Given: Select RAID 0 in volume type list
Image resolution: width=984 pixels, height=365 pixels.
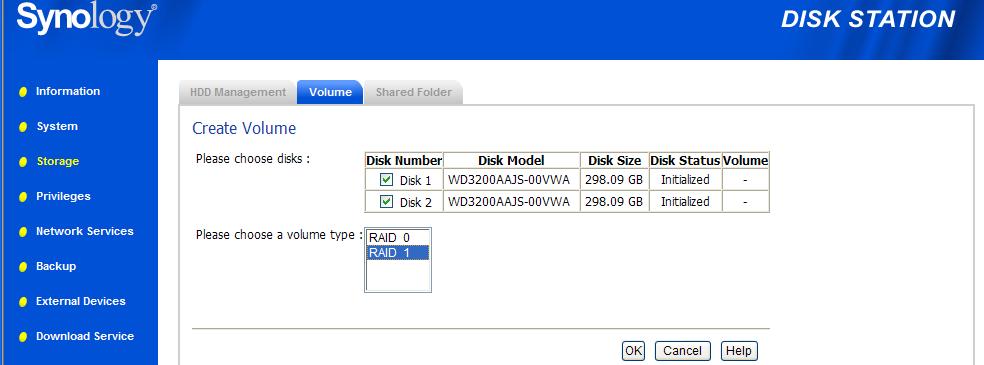Looking at the screenshot, I should click(x=397, y=238).
